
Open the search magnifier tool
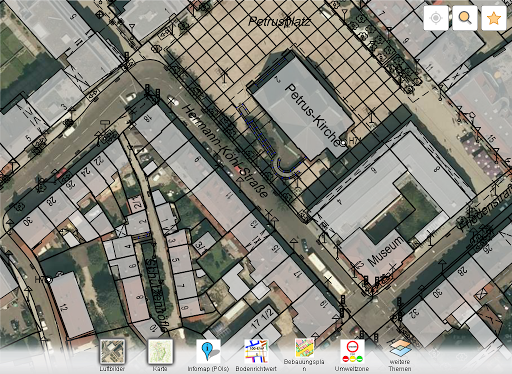[x=465, y=18]
